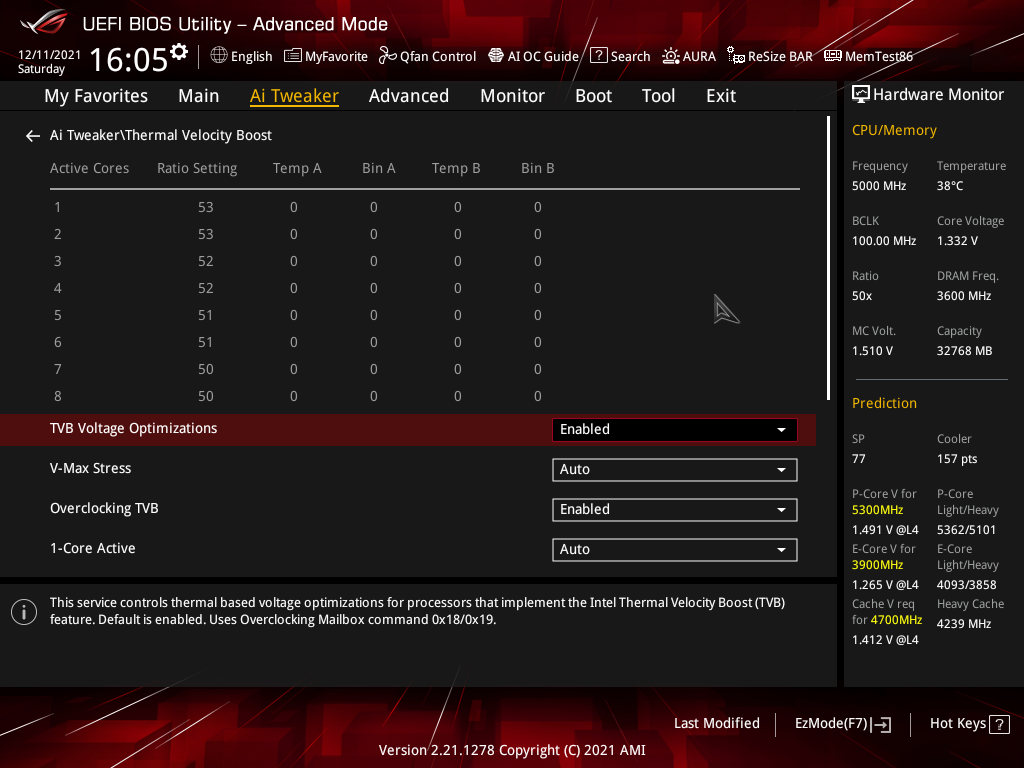Click the settings list vertical scrollbar
The width and height of the screenshot is (1024, 768).
[x=828, y=258]
